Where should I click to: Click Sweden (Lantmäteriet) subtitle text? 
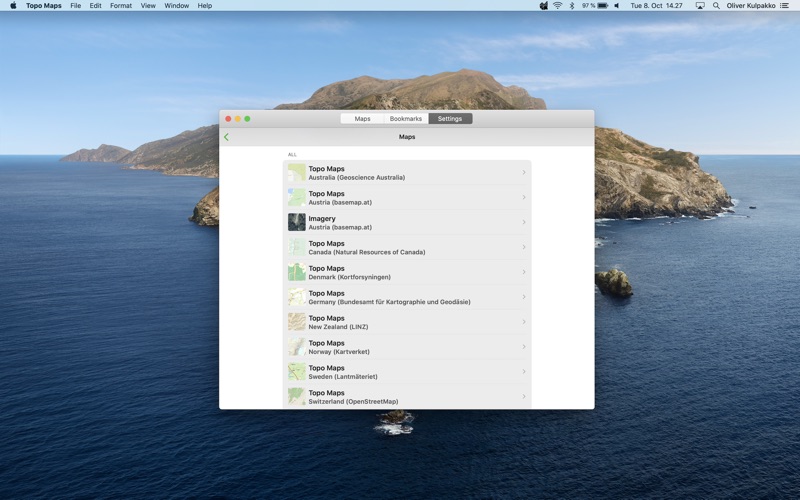343,377
